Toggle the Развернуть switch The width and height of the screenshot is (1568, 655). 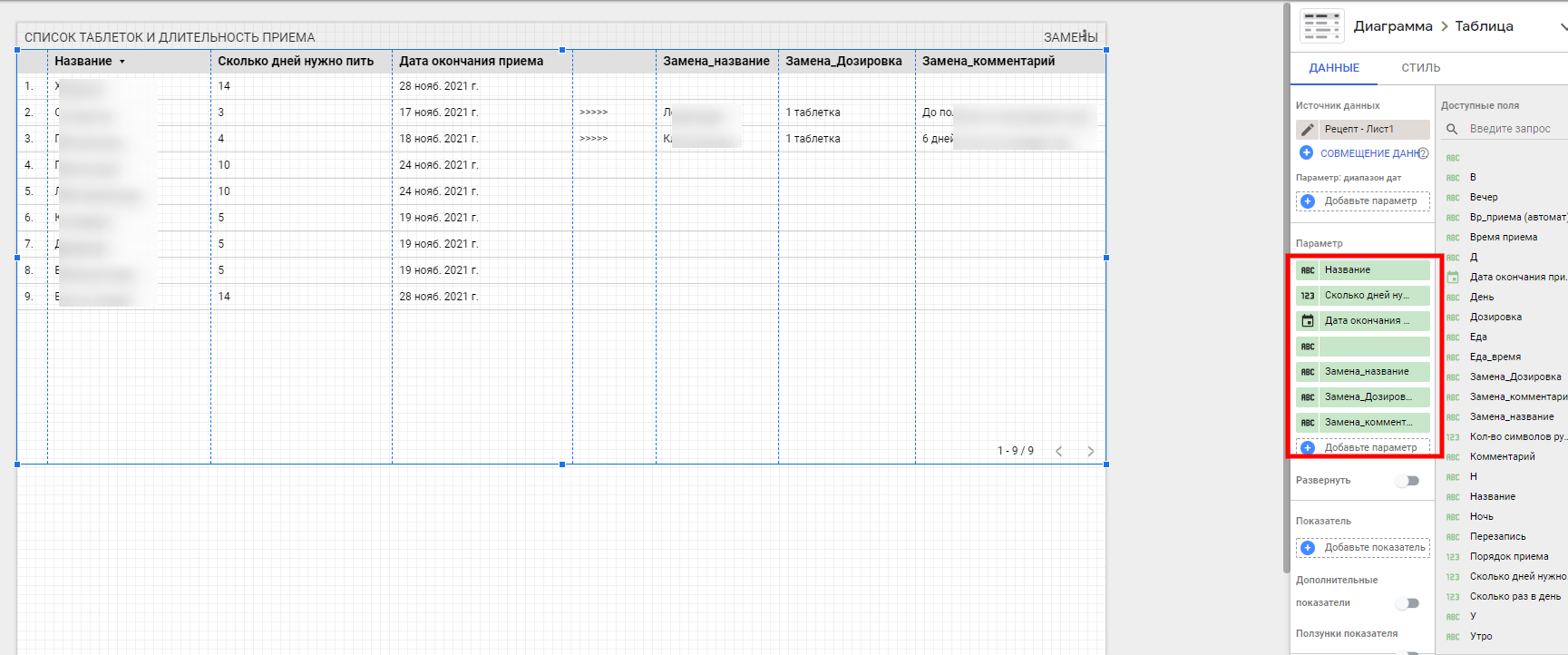[x=1407, y=481]
